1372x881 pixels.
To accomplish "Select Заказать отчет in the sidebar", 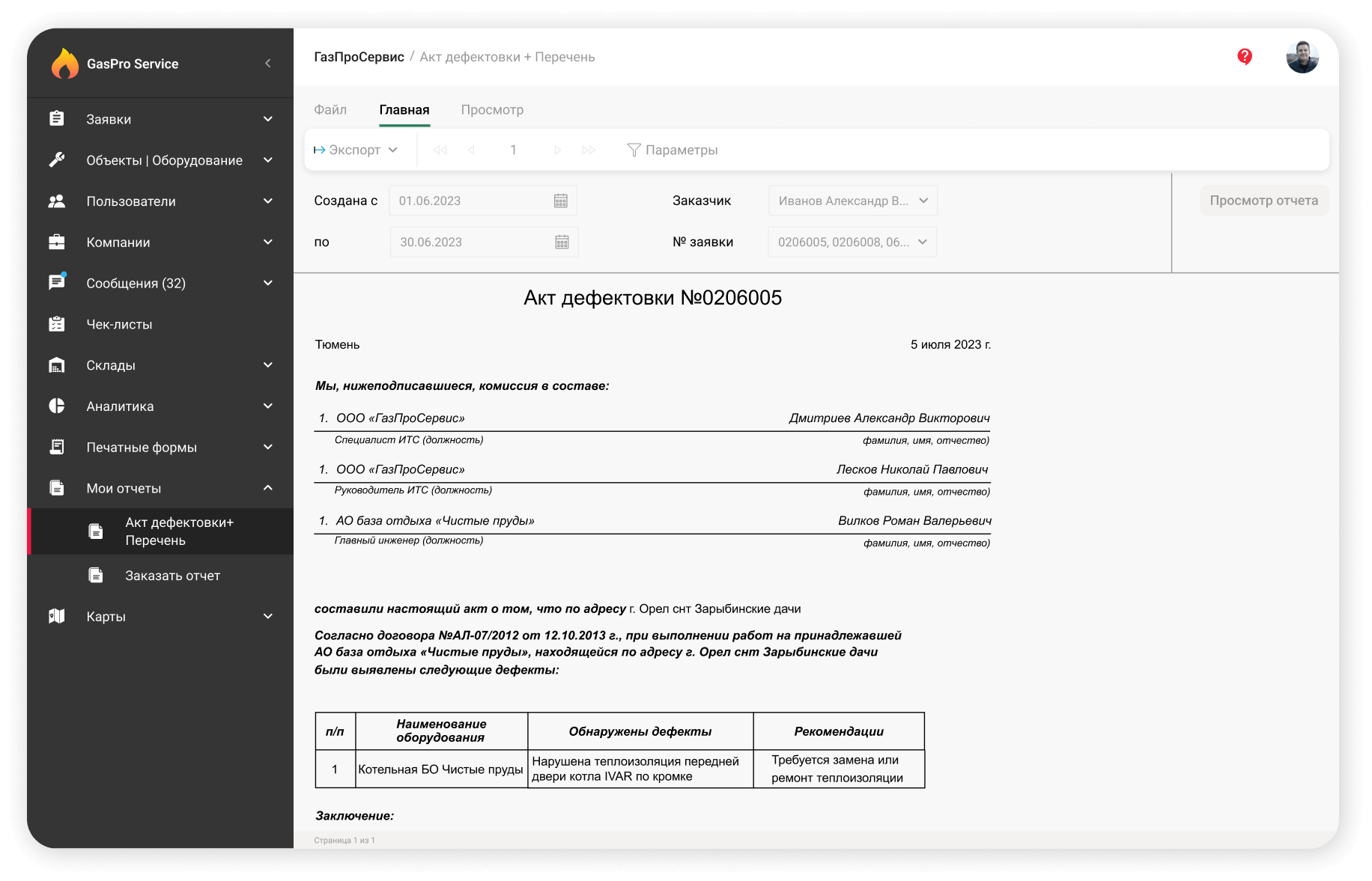I will (x=172, y=575).
